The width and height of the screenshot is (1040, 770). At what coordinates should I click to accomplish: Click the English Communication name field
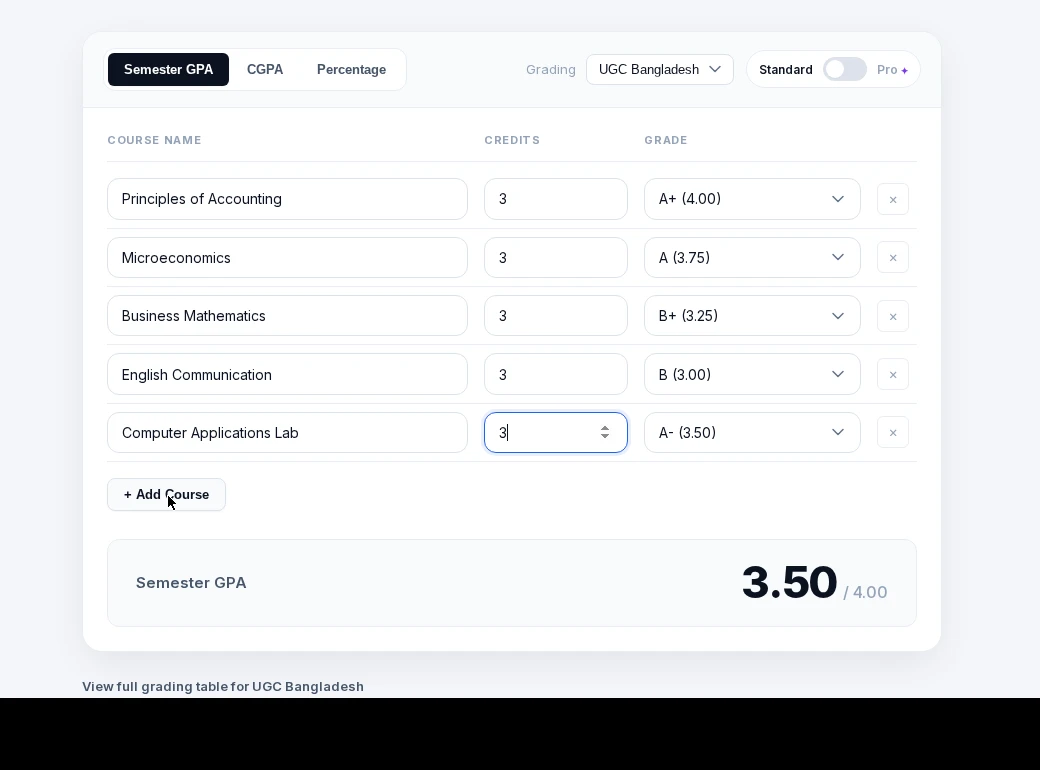pyautogui.click(x=287, y=374)
